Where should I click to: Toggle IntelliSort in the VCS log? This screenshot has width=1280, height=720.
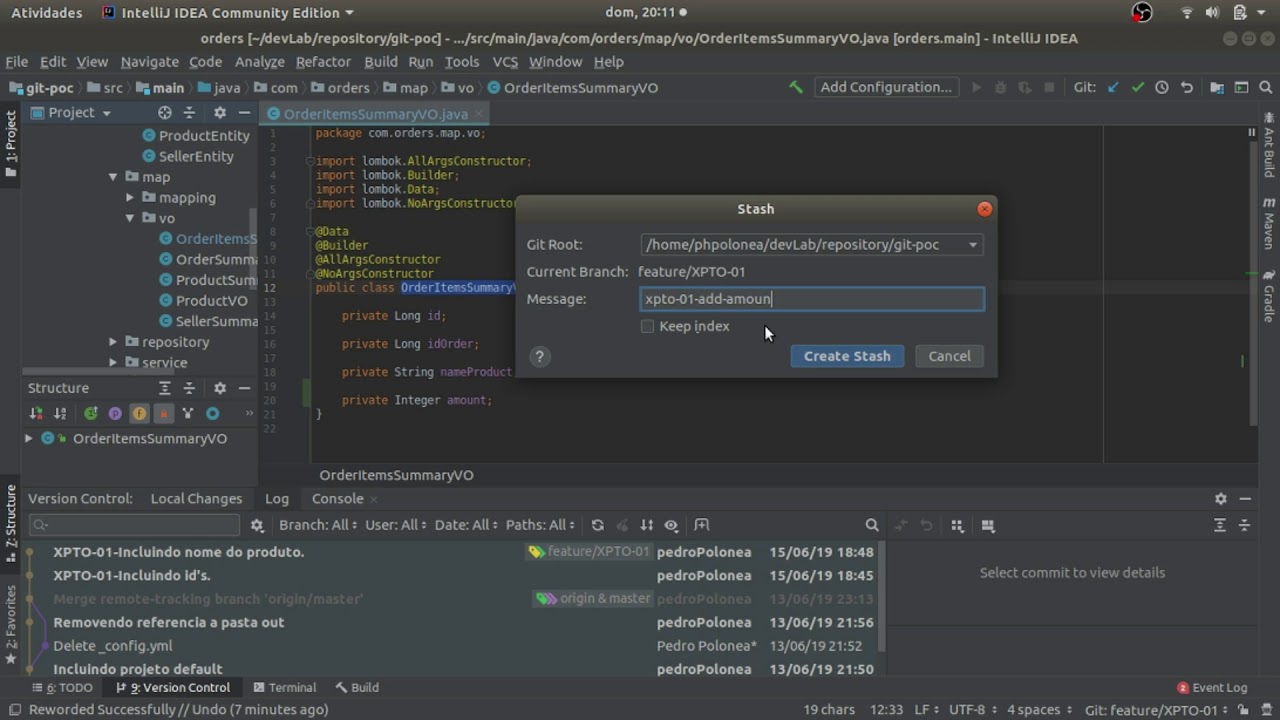tap(647, 525)
